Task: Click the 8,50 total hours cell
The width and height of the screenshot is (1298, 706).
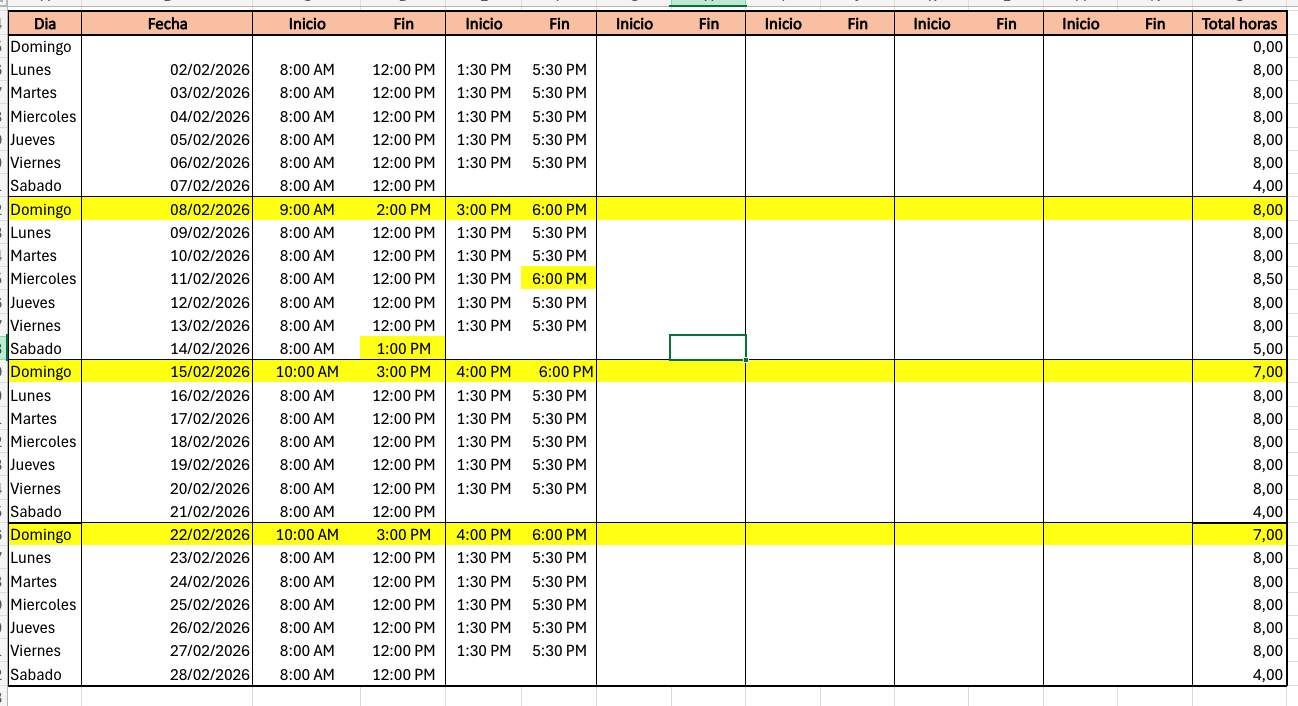Action: point(1239,279)
